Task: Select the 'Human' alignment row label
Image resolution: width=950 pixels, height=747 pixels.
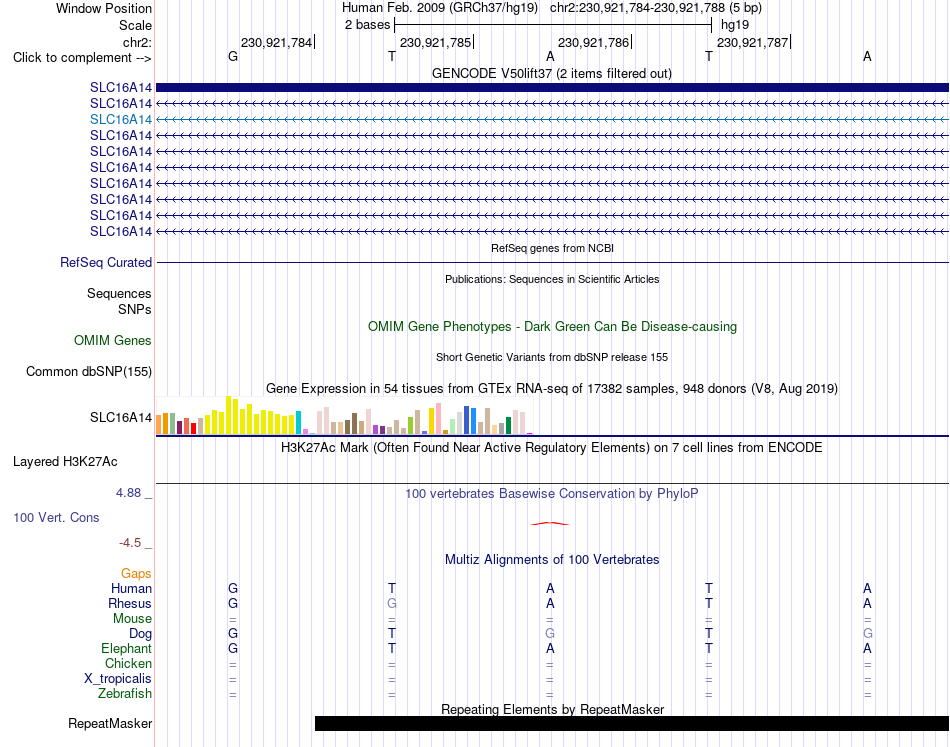Action: point(131,588)
